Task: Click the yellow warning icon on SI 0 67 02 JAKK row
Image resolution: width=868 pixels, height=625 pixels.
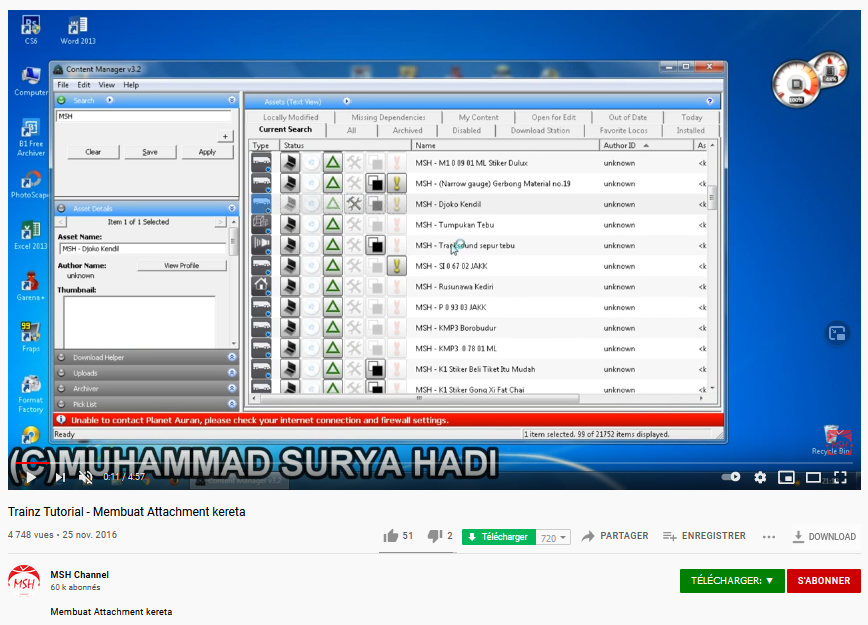Action: click(x=396, y=266)
